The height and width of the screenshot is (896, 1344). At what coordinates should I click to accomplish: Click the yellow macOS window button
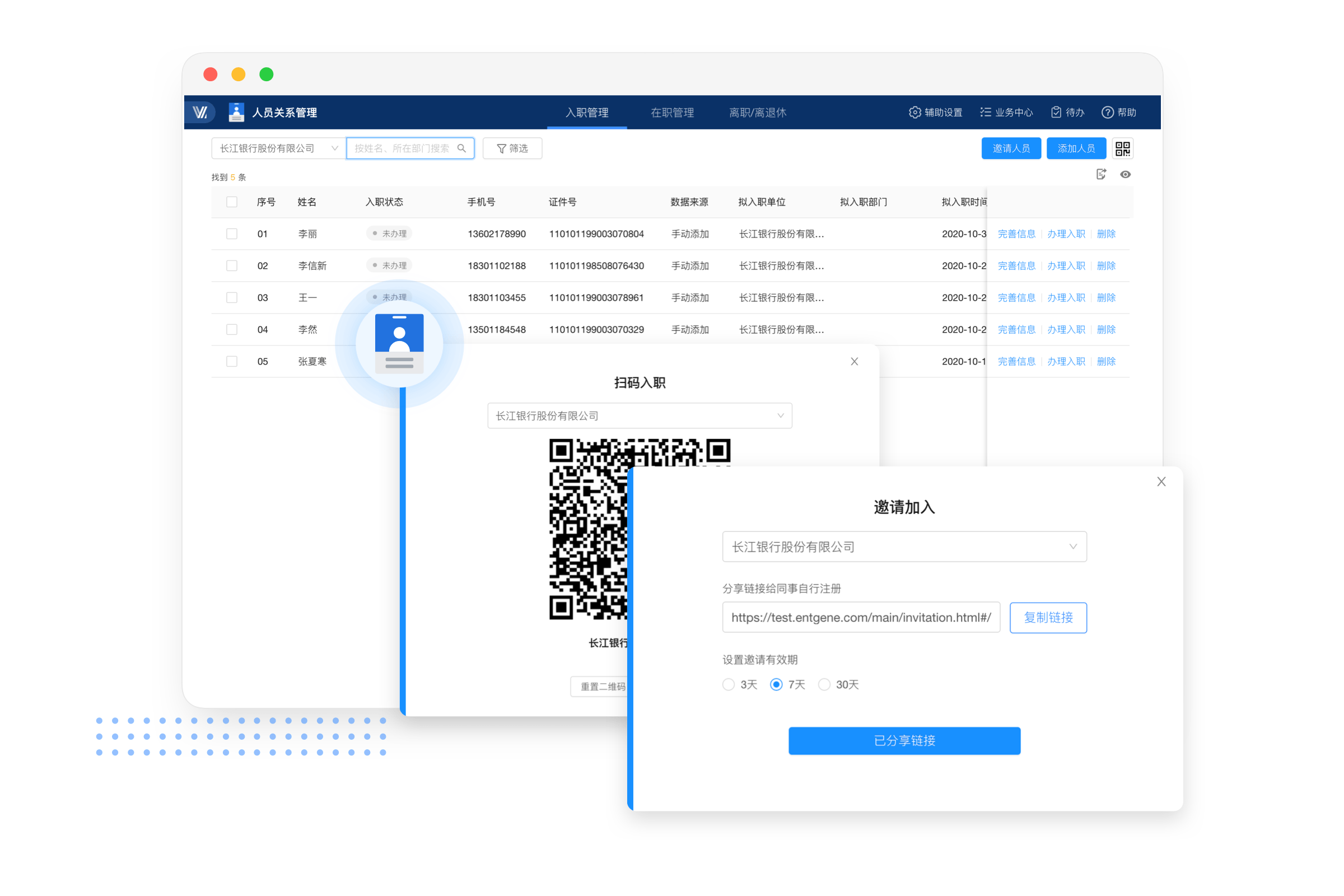coord(239,74)
